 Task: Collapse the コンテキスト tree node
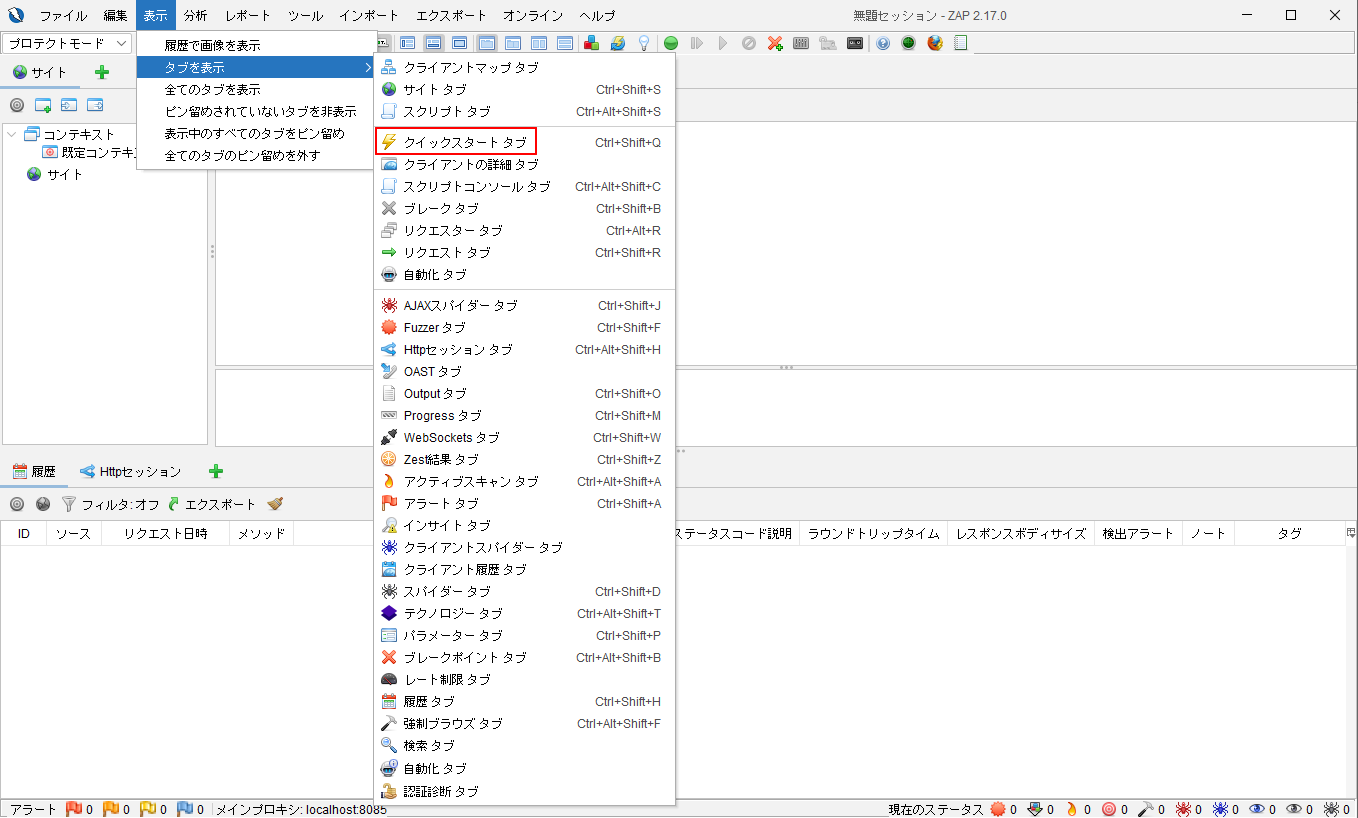(x=12, y=134)
